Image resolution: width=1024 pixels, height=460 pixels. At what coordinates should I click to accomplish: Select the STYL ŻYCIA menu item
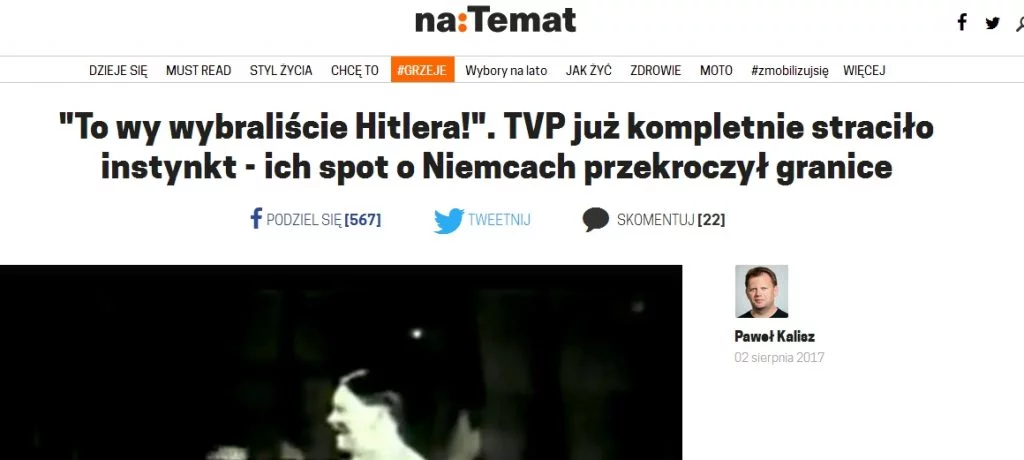[281, 71]
